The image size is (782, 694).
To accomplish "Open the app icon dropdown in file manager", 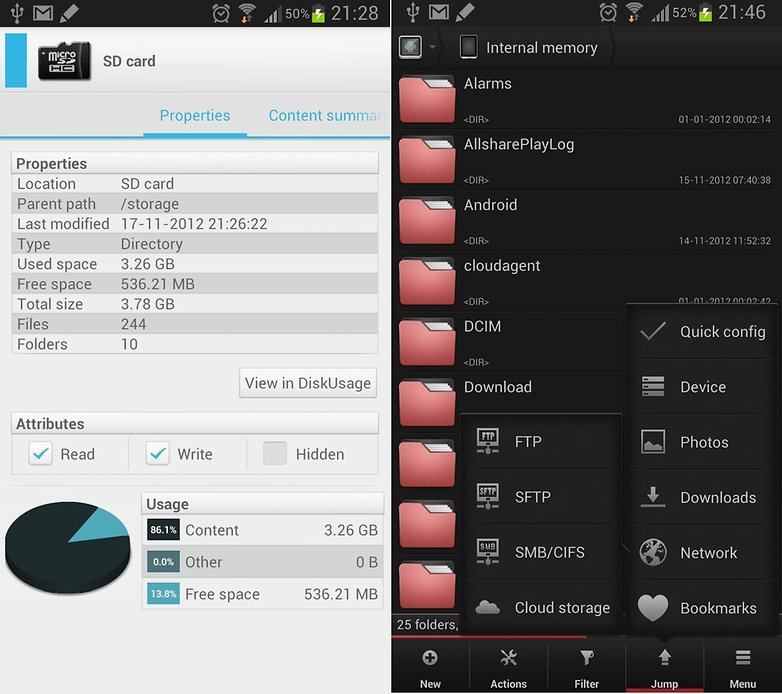I will point(417,47).
